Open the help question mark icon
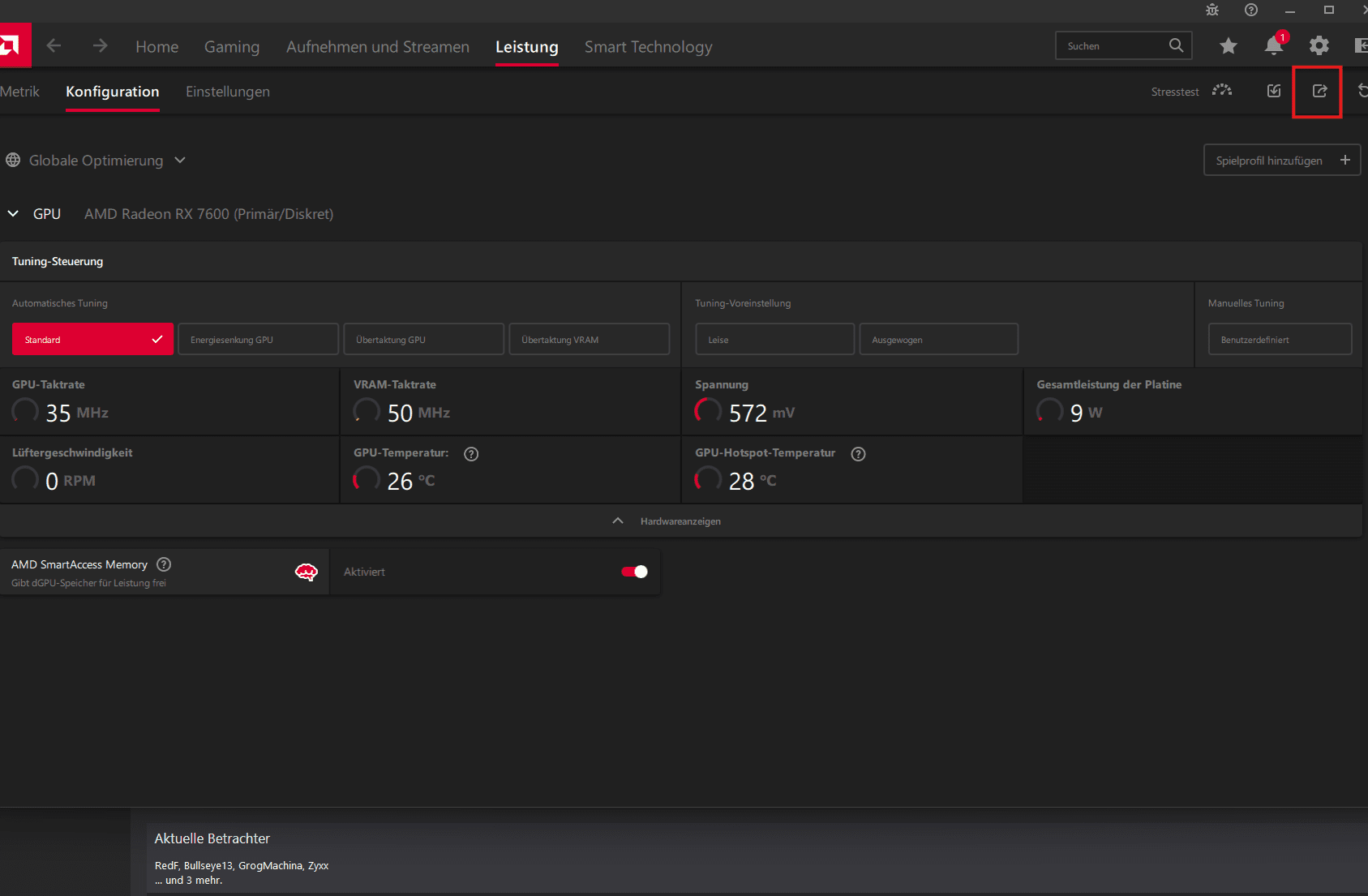1368x896 pixels. (x=1251, y=10)
